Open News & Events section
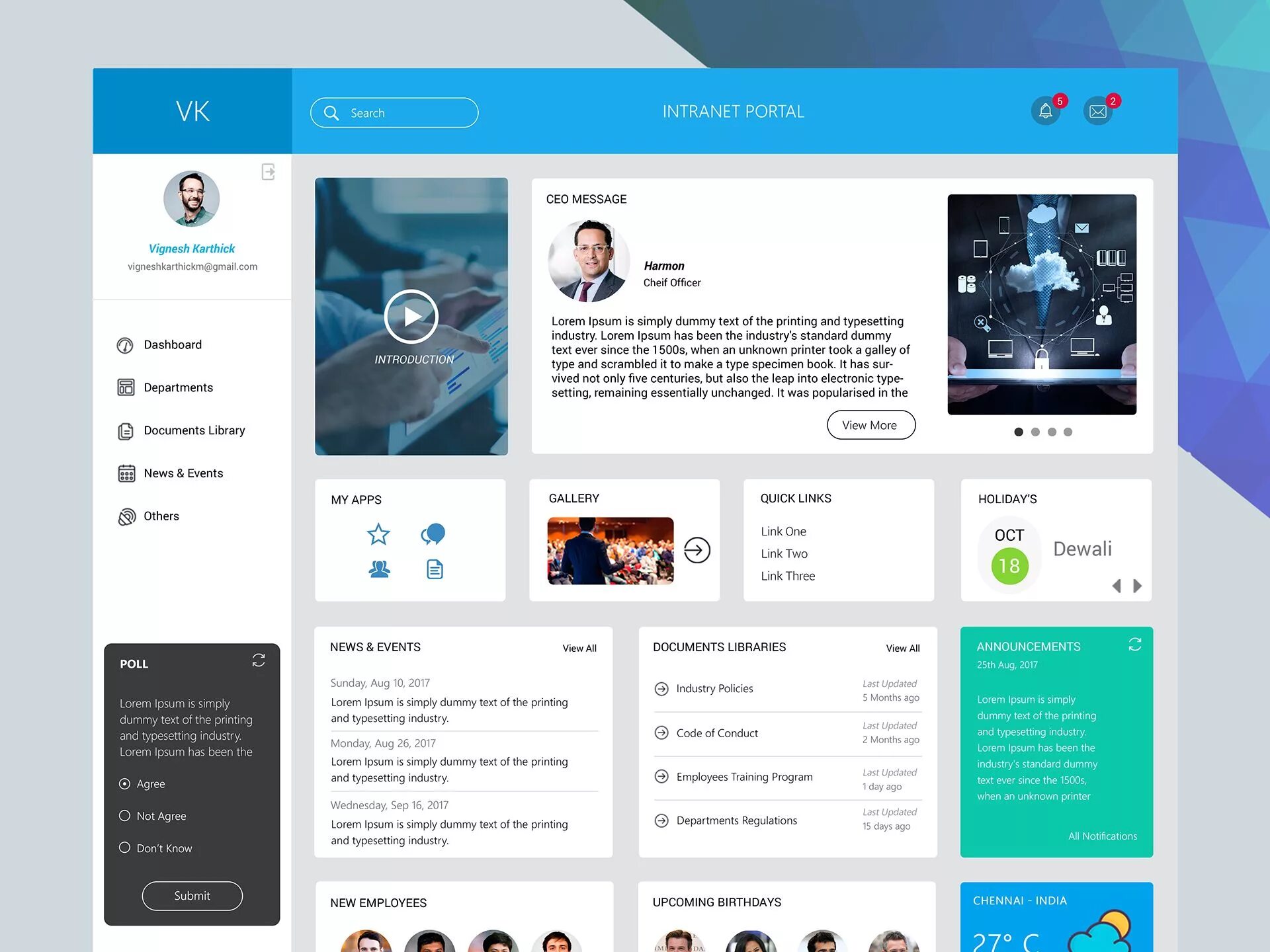The width and height of the screenshot is (1270, 952). coord(183,473)
